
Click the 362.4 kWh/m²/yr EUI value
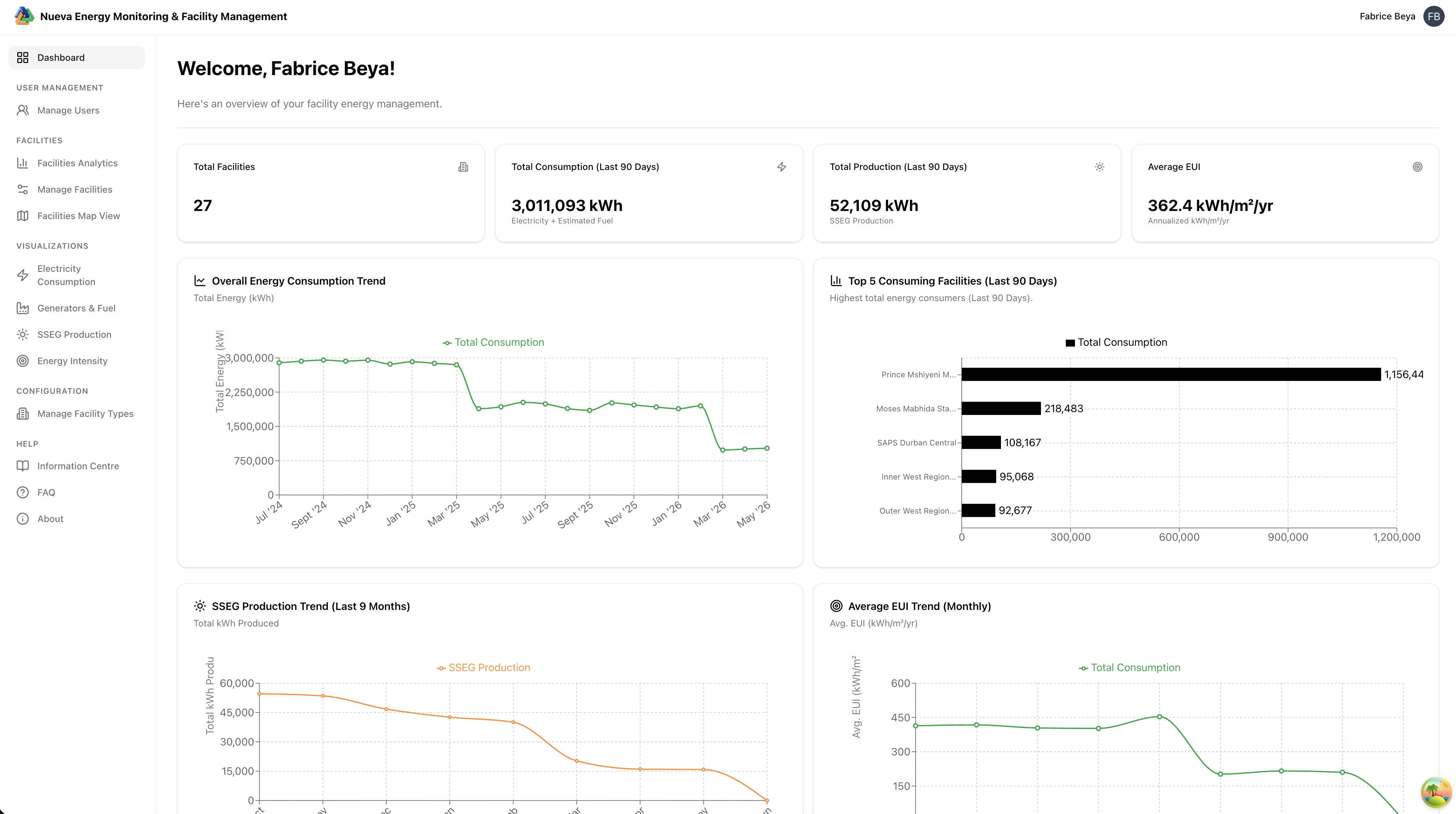pos(1210,205)
